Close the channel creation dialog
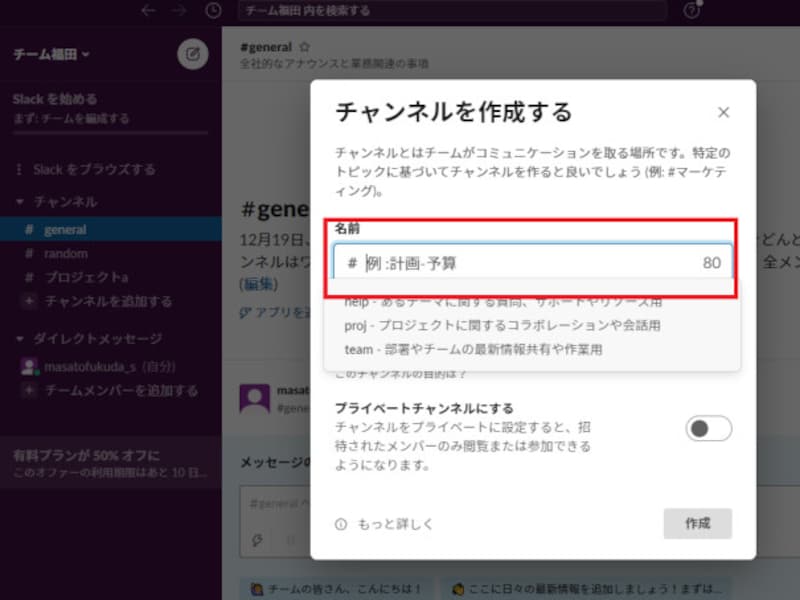This screenshot has height=600, width=800. pos(723,112)
